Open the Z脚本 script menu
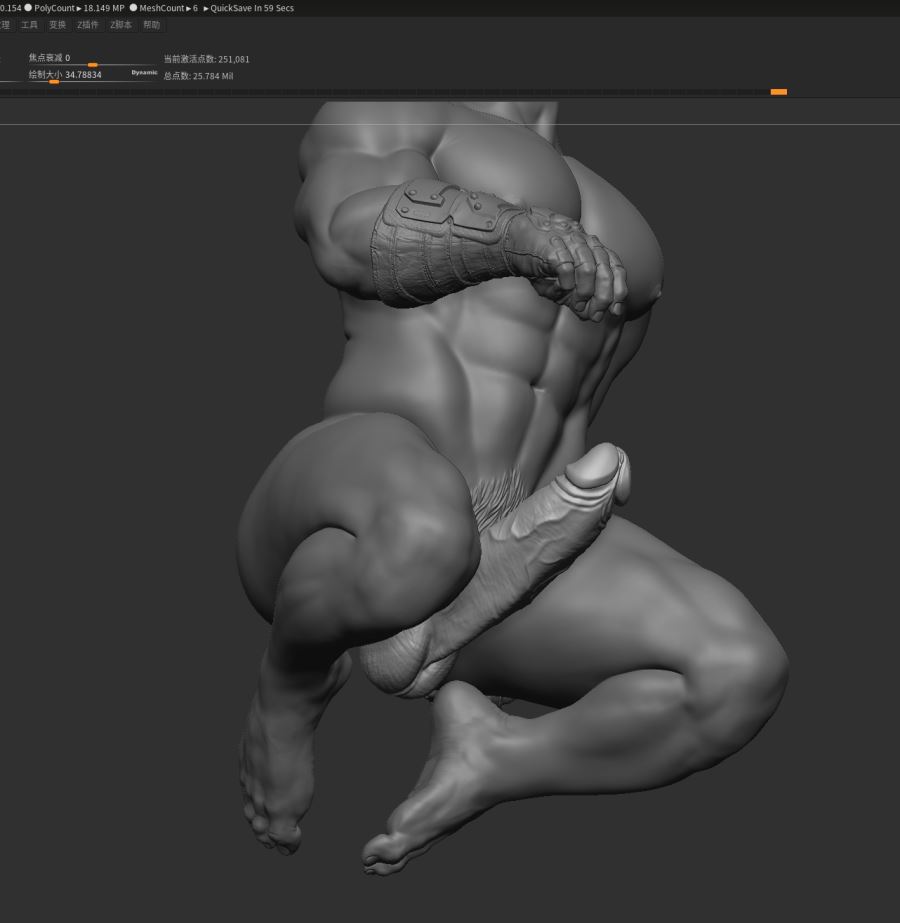Image resolution: width=900 pixels, height=923 pixels. coord(121,25)
